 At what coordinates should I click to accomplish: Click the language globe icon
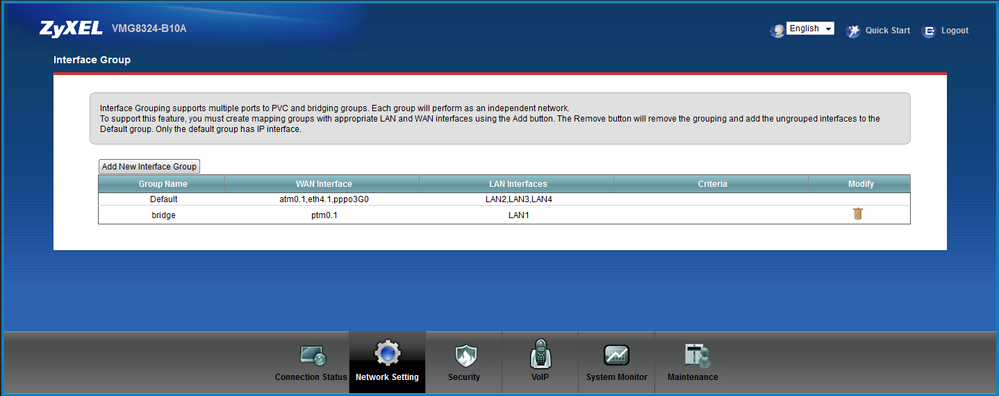tap(777, 31)
